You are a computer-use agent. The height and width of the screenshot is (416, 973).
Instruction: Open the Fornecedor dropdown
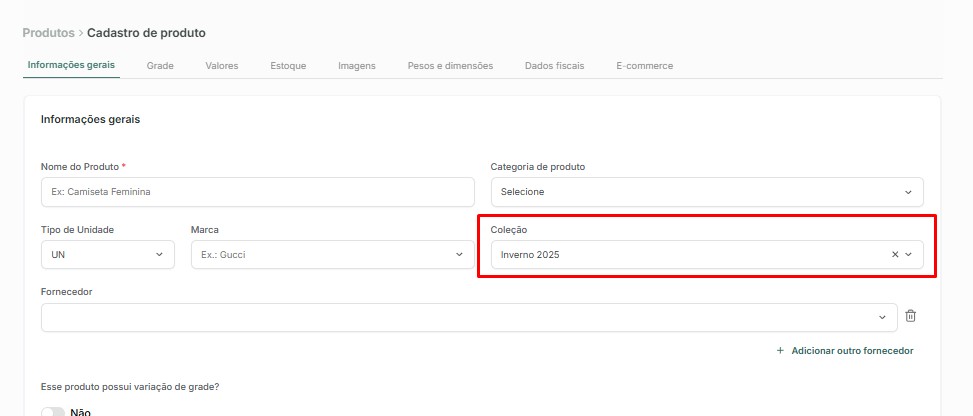pyautogui.click(x=469, y=317)
